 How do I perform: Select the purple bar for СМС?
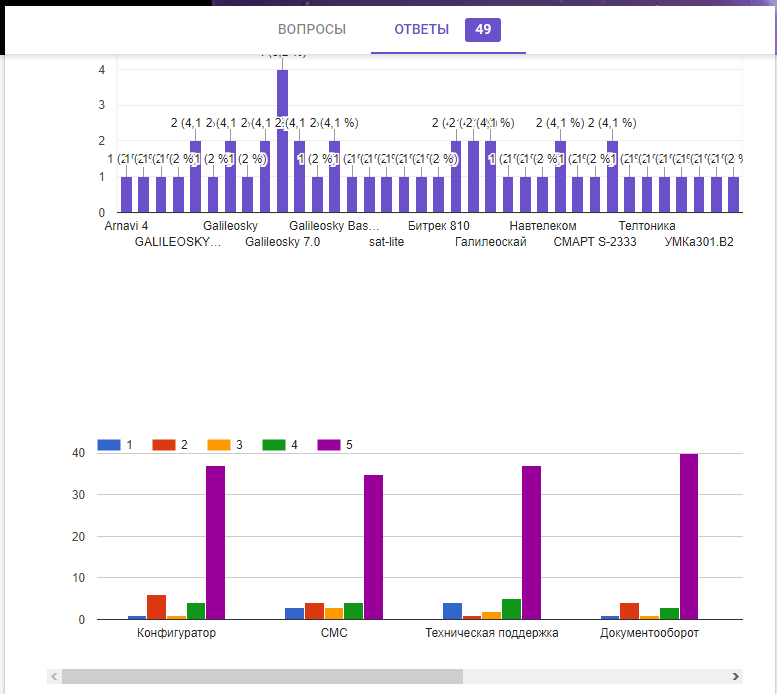click(x=373, y=547)
